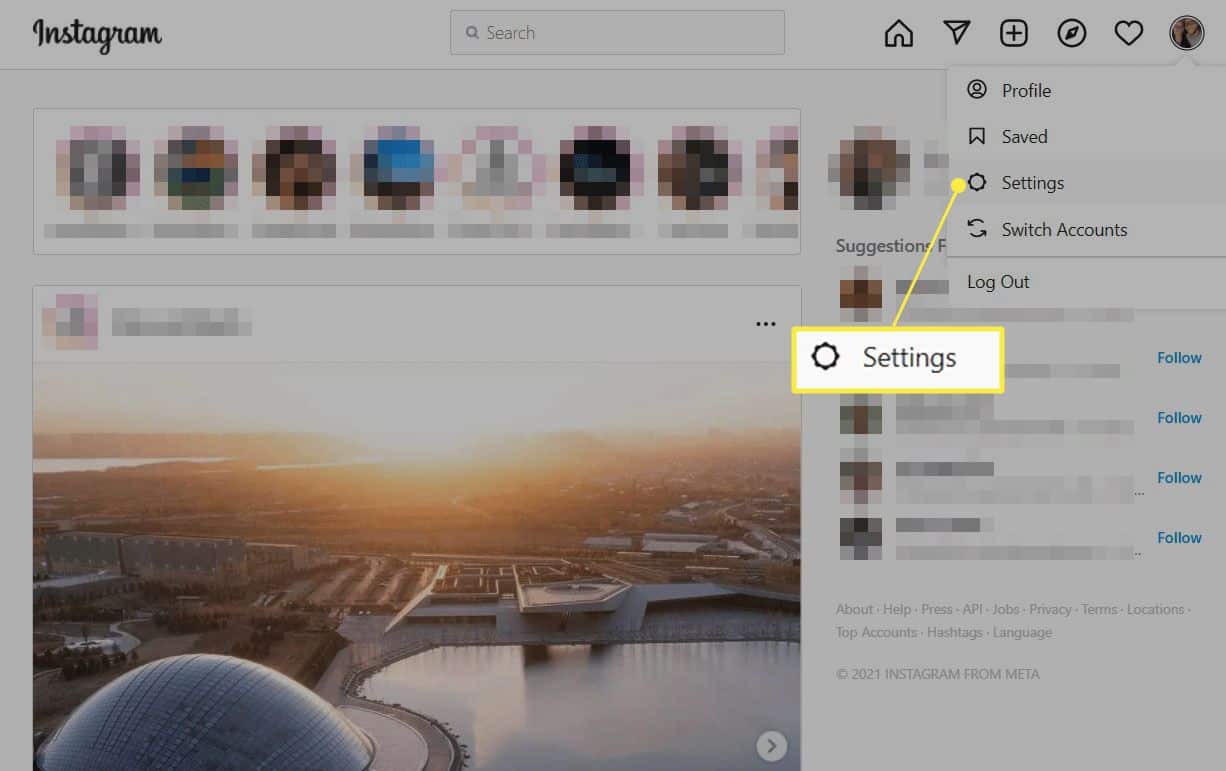The width and height of the screenshot is (1226, 771).
Task: Open the Hashtags footer link
Action: tap(955, 632)
